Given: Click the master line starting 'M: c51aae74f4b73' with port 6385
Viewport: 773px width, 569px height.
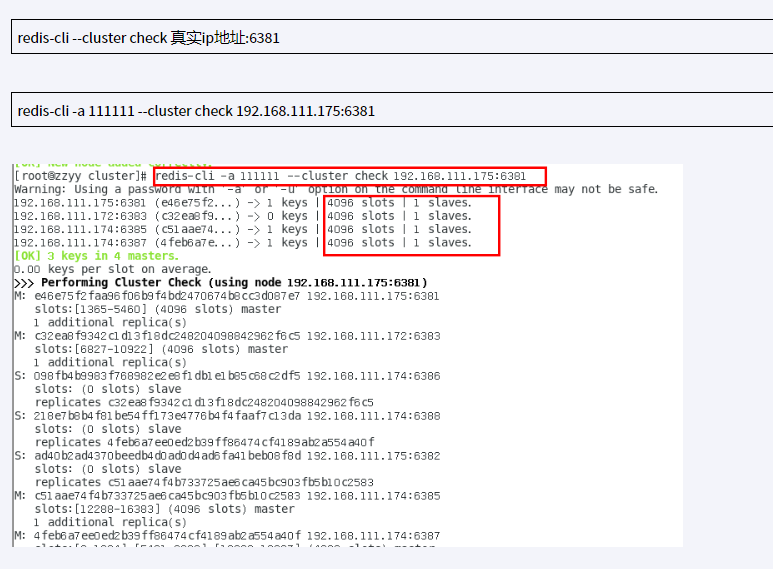Looking at the screenshot, I should pos(227,496).
